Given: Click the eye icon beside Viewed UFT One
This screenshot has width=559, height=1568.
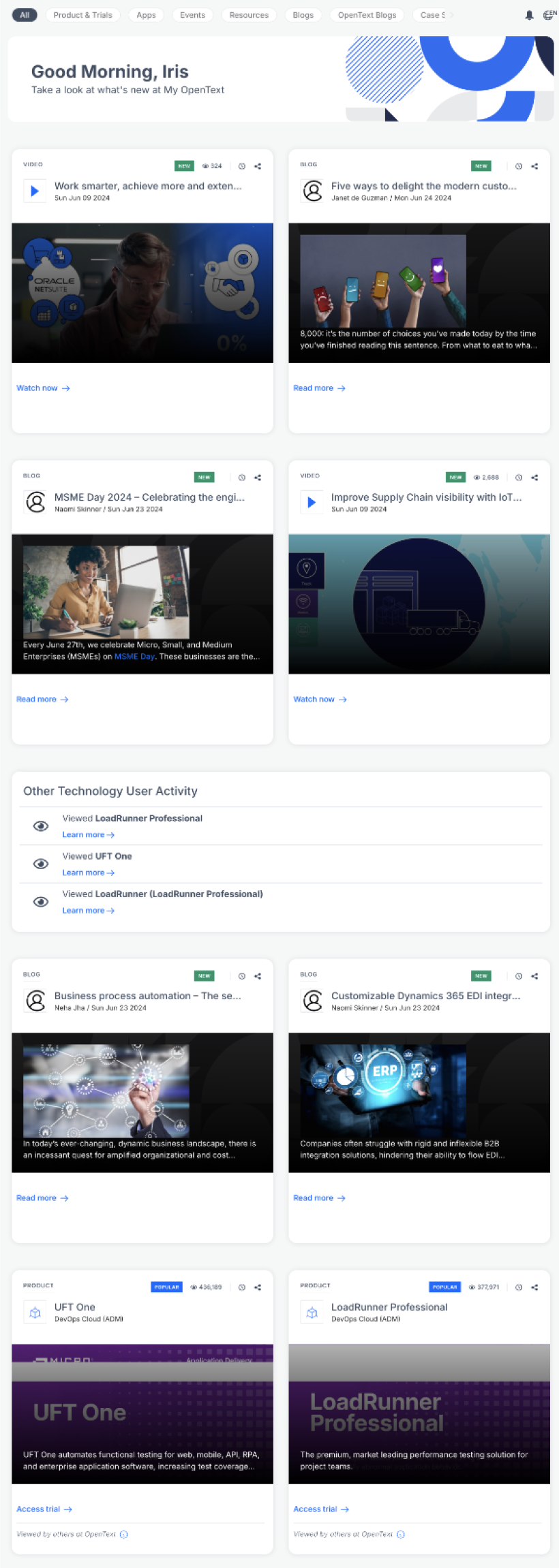Looking at the screenshot, I should (41, 864).
